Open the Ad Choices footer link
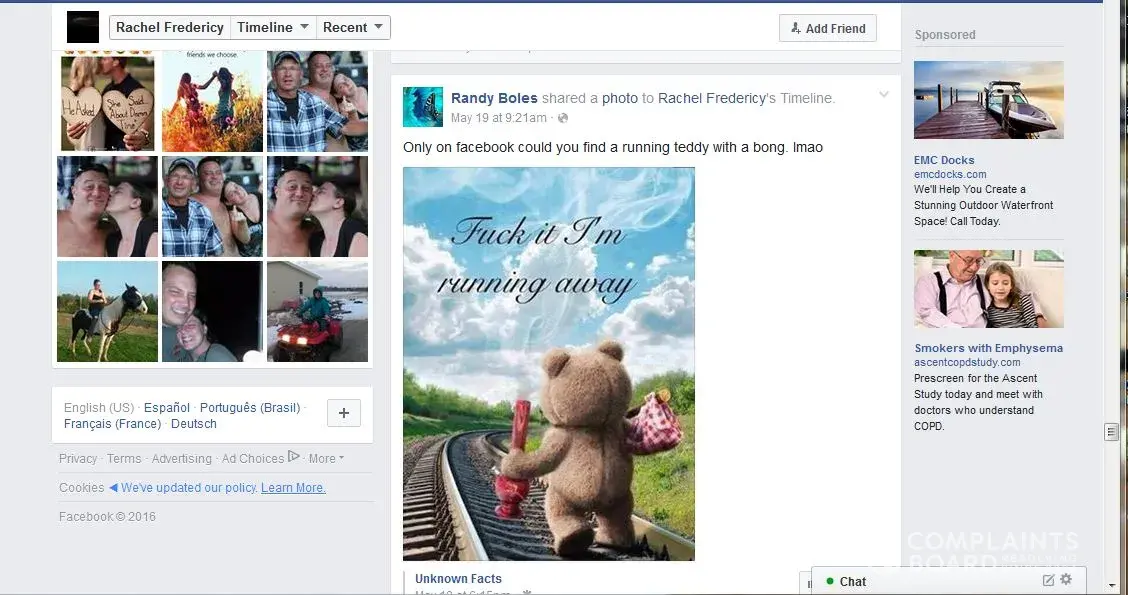The width and height of the screenshot is (1128, 595). [x=253, y=458]
